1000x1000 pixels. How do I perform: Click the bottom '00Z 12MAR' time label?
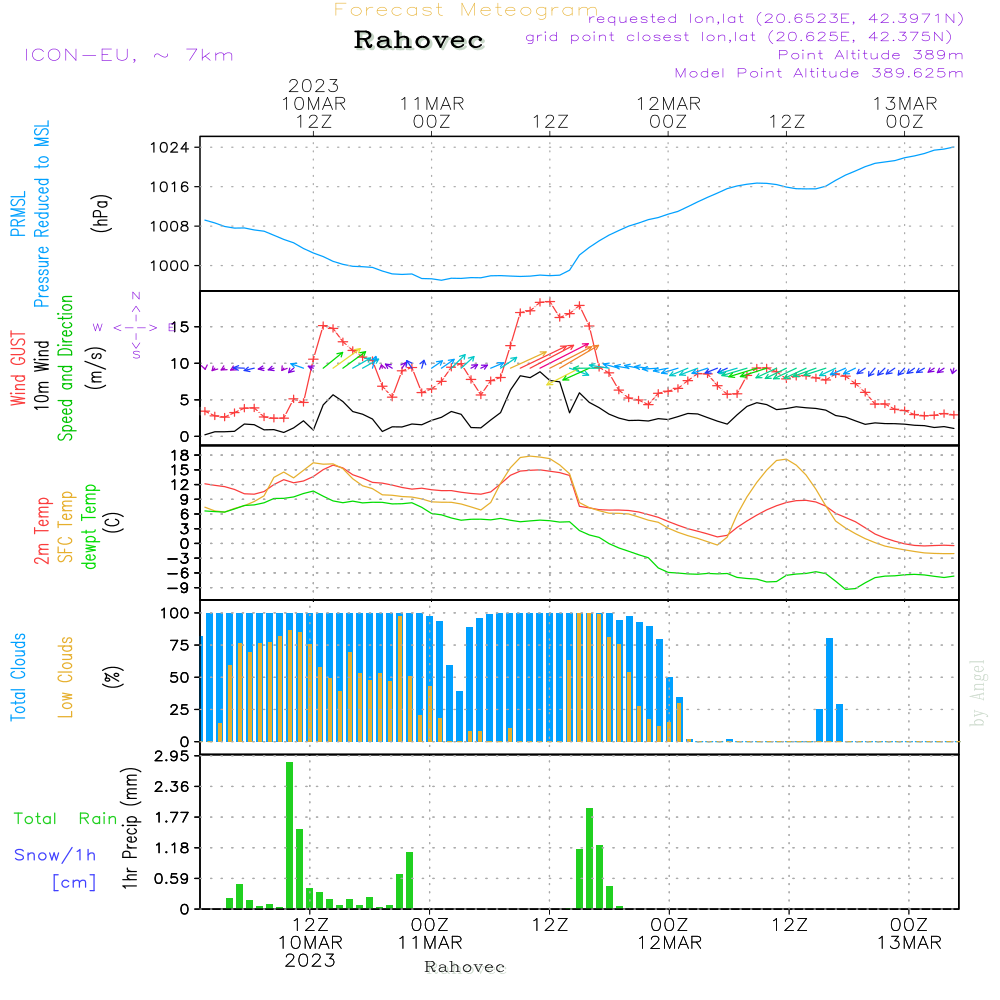click(670, 934)
